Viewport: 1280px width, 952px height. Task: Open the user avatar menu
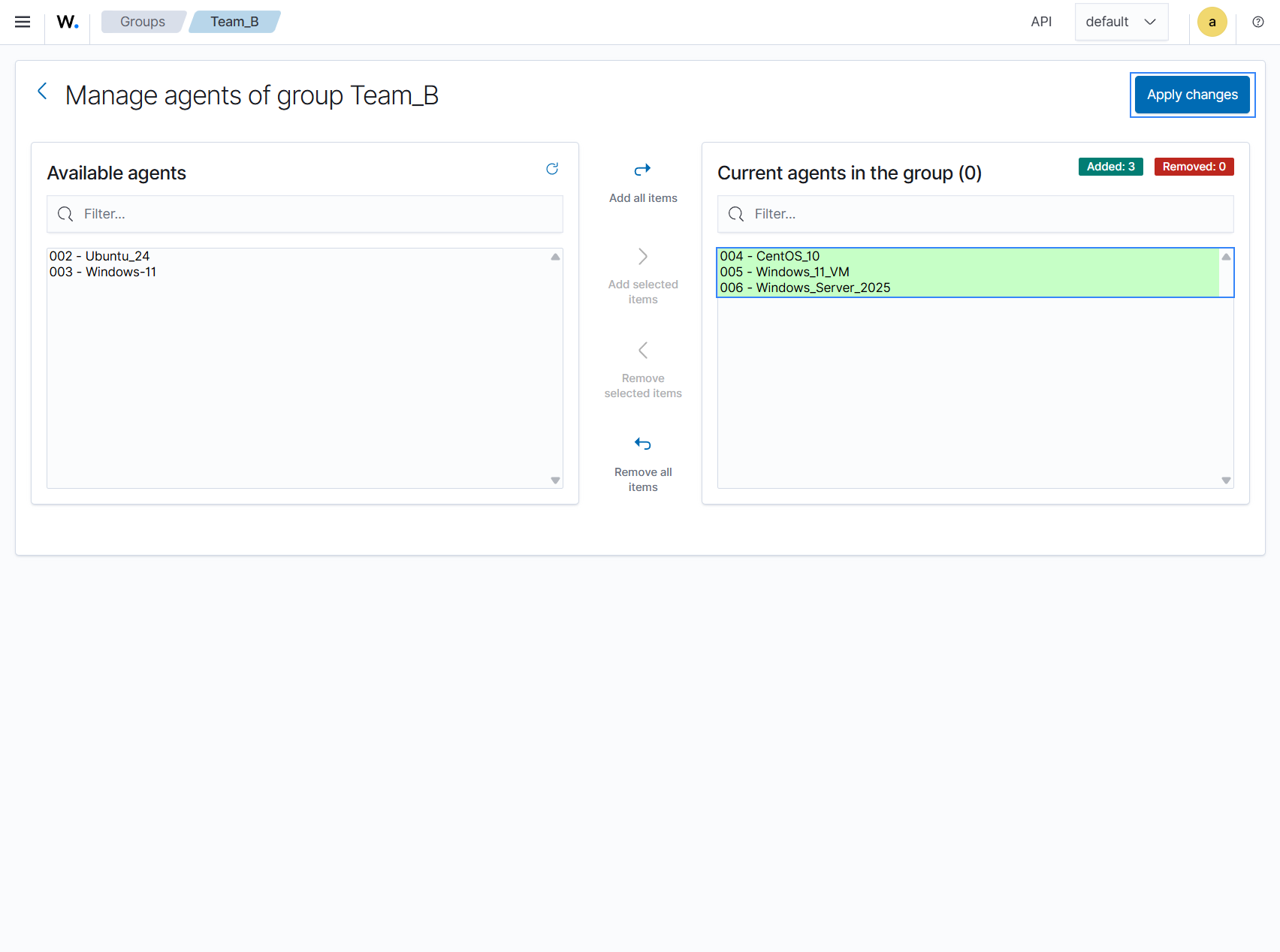pyautogui.click(x=1212, y=22)
